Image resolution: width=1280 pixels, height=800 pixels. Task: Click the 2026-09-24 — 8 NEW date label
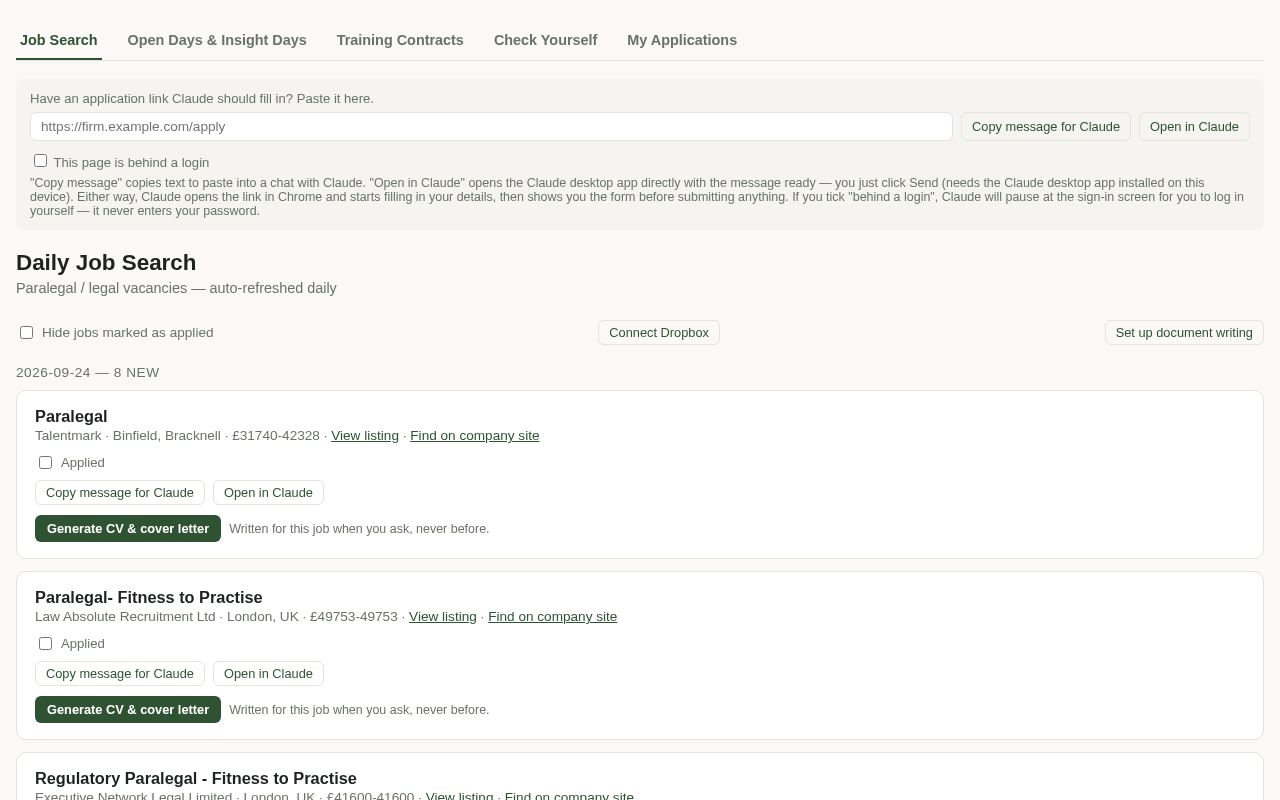[x=88, y=373]
